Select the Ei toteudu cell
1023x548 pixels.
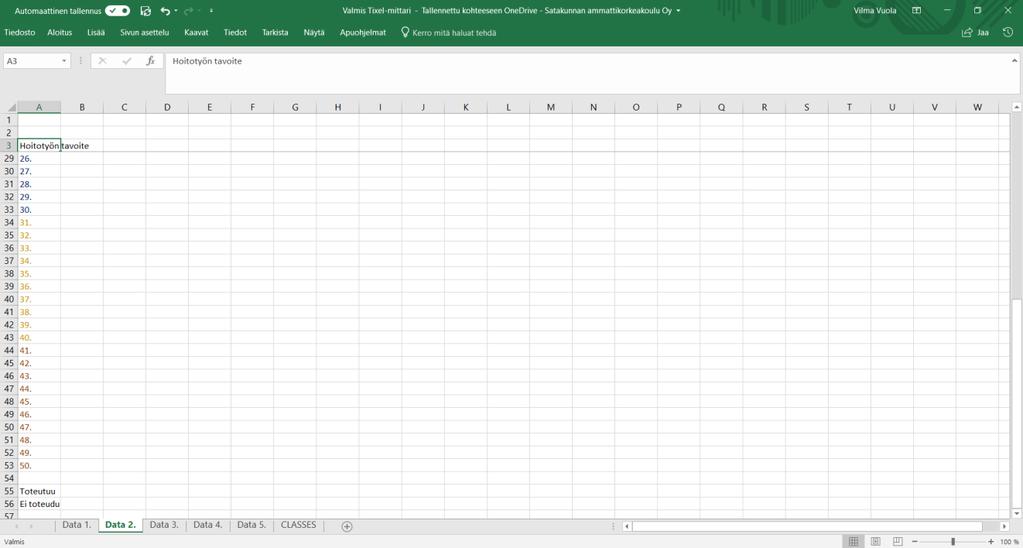39,504
